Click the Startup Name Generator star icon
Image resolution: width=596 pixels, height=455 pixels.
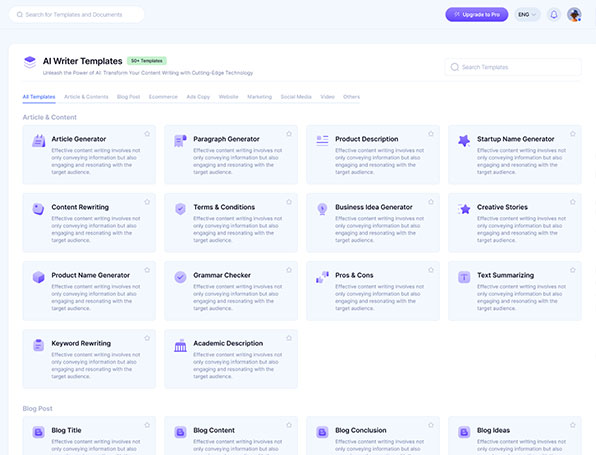(x=464, y=141)
